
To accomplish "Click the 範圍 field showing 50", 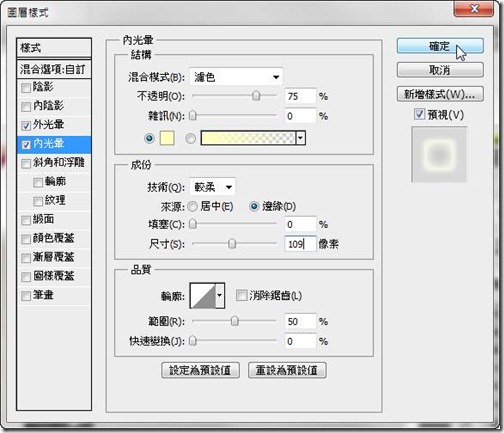I will 300,321.
